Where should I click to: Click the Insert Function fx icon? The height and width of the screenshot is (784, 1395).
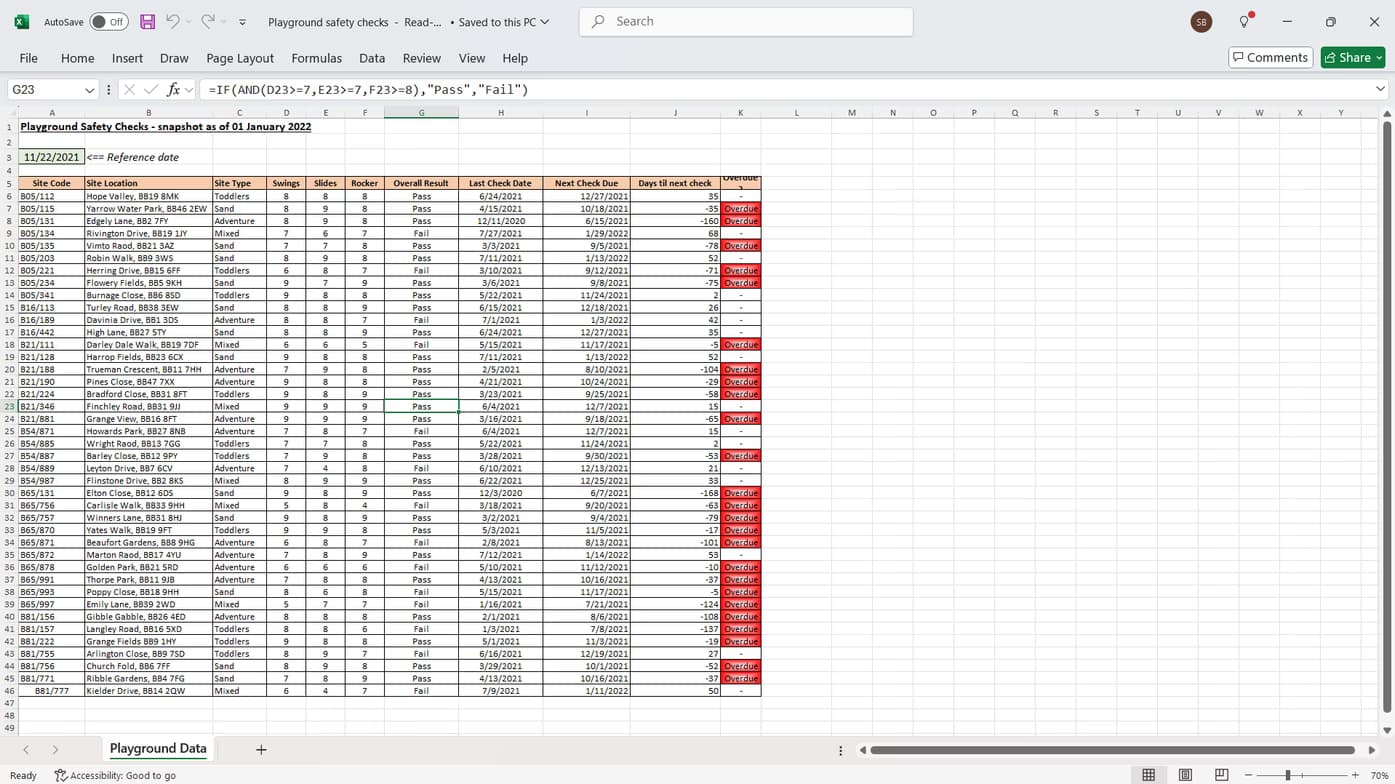(173, 90)
